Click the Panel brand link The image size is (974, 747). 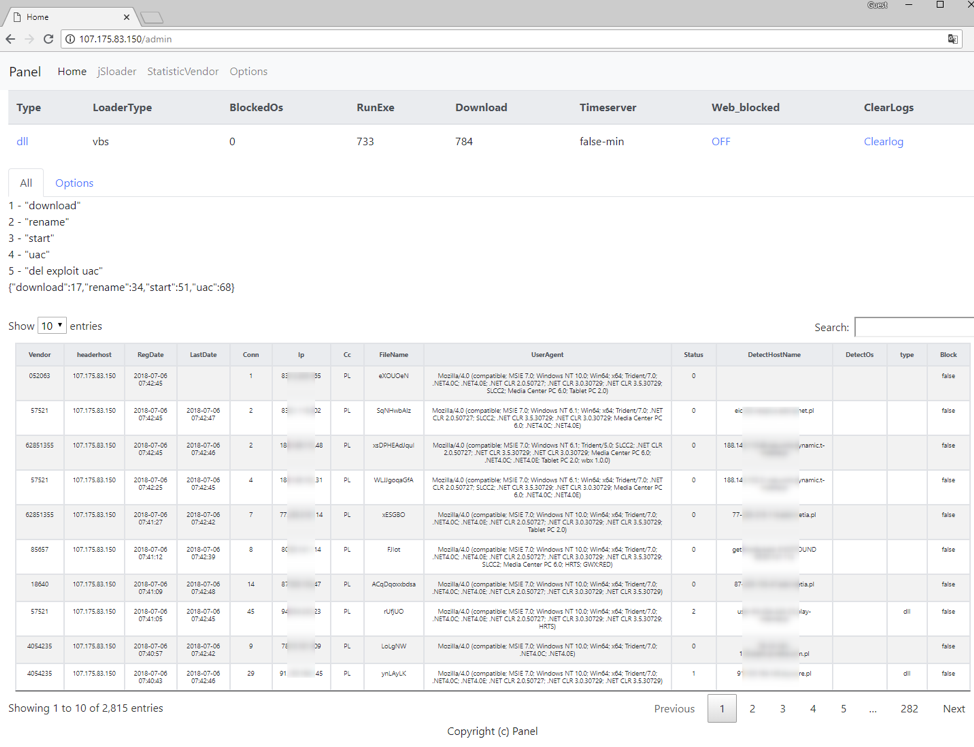click(x=25, y=71)
